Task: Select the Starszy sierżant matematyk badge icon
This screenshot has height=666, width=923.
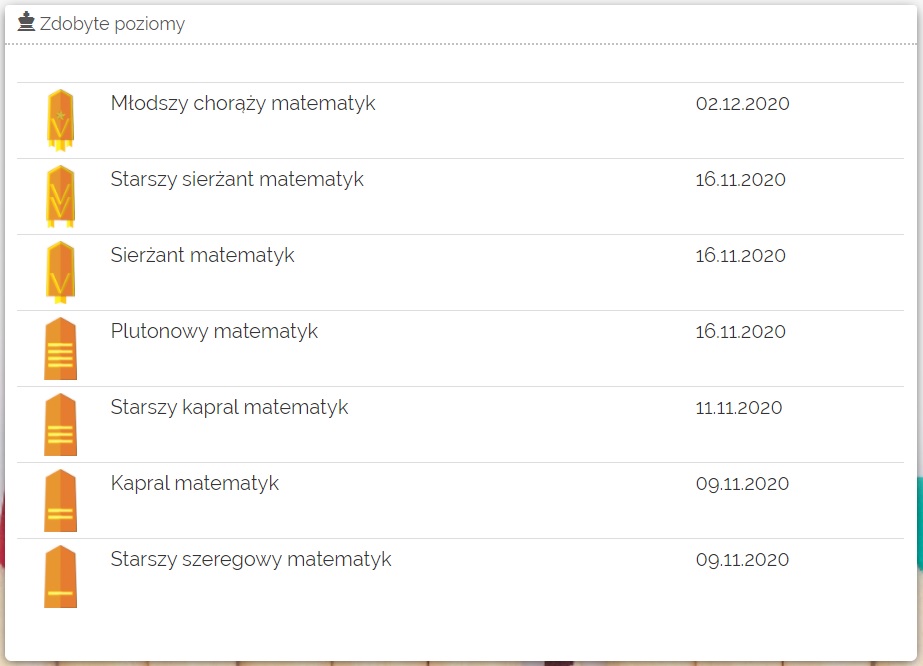Action: click(60, 196)
